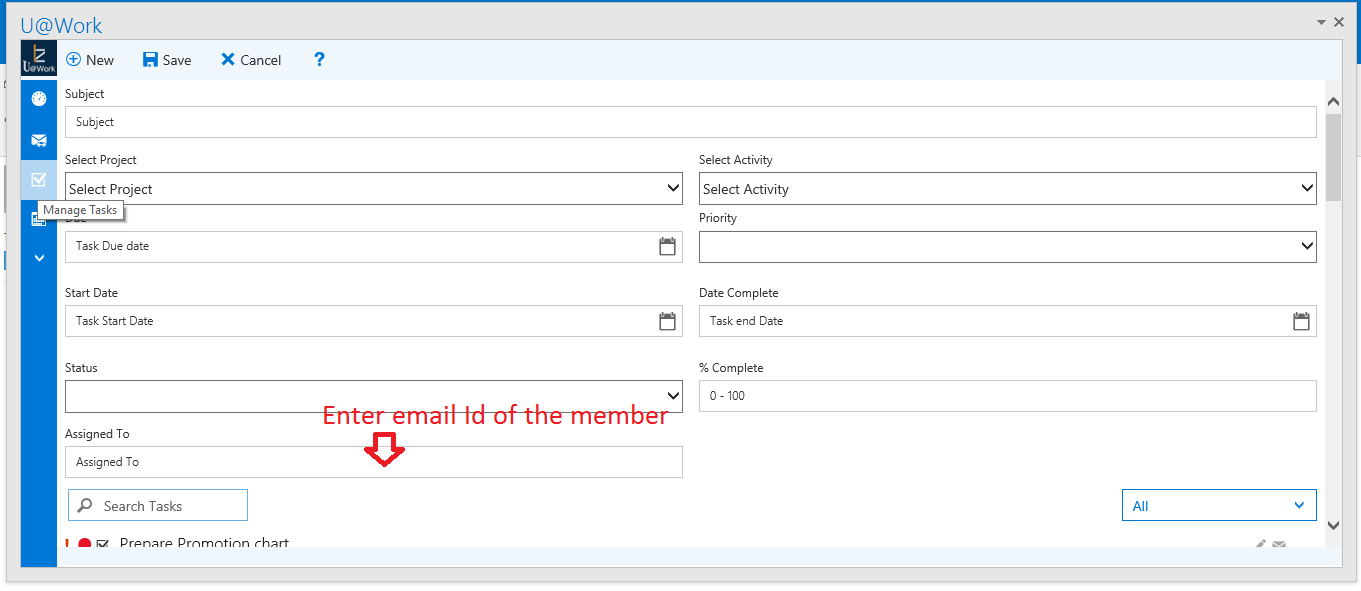Screen dimensions: 1361x591
Task: Open the mail envelope icon in sidebar
Action: [39, 140]
